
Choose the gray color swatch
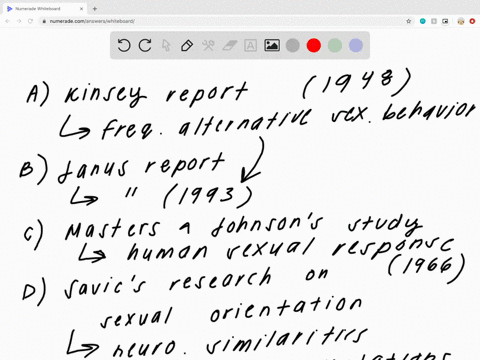(x=293, y=45)
